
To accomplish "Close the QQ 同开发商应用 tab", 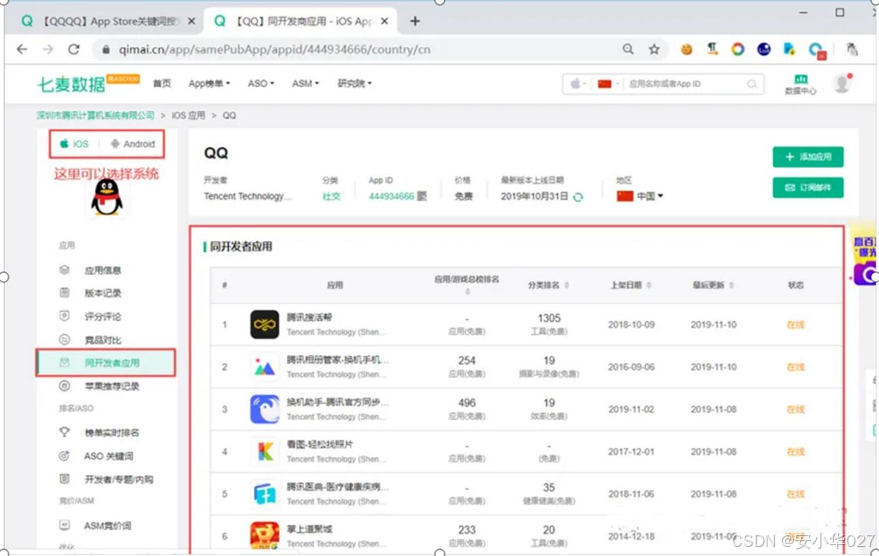I will (x=385, y=21).
